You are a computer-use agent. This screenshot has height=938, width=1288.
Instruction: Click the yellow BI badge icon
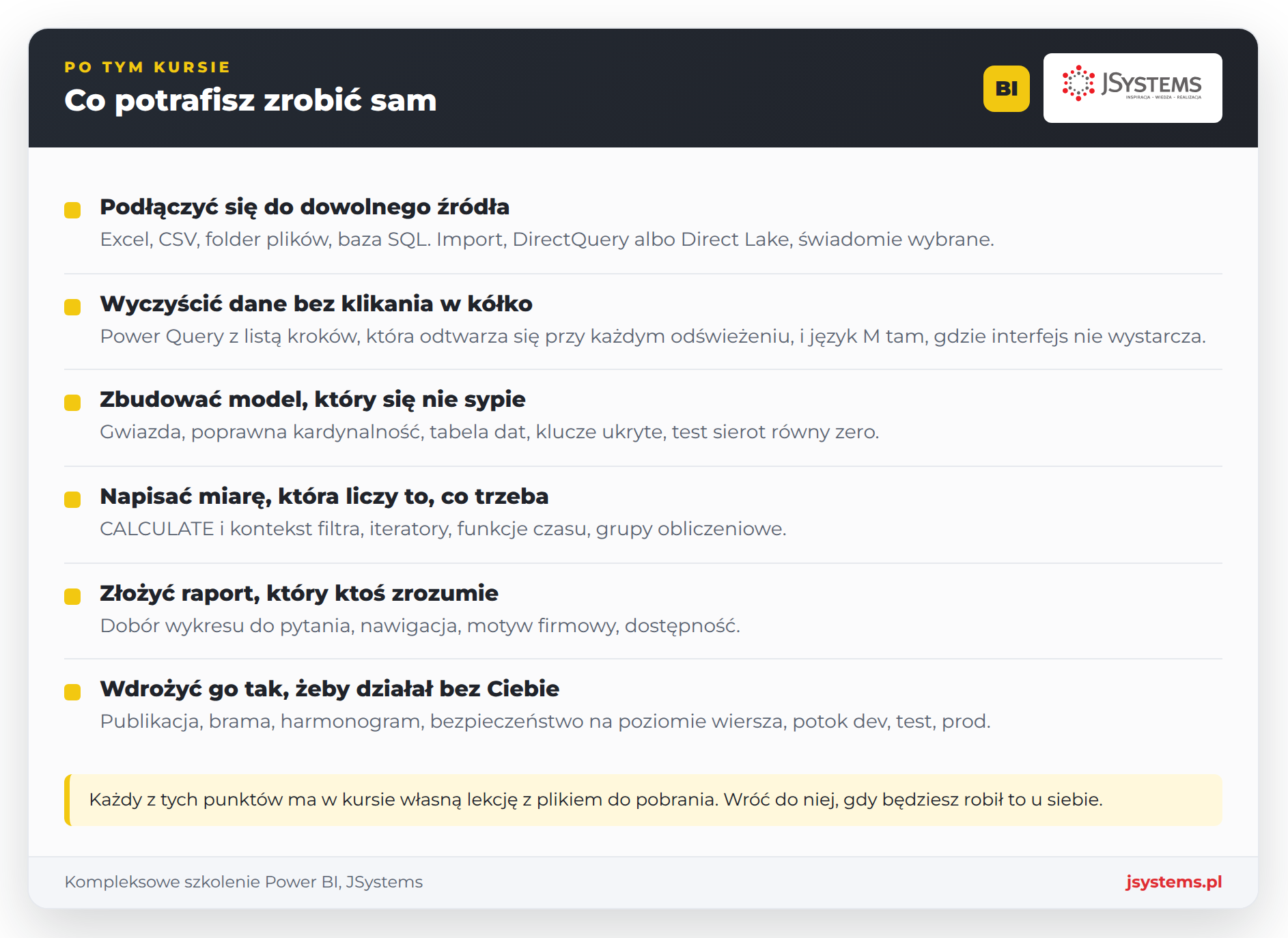[1006, 89]
